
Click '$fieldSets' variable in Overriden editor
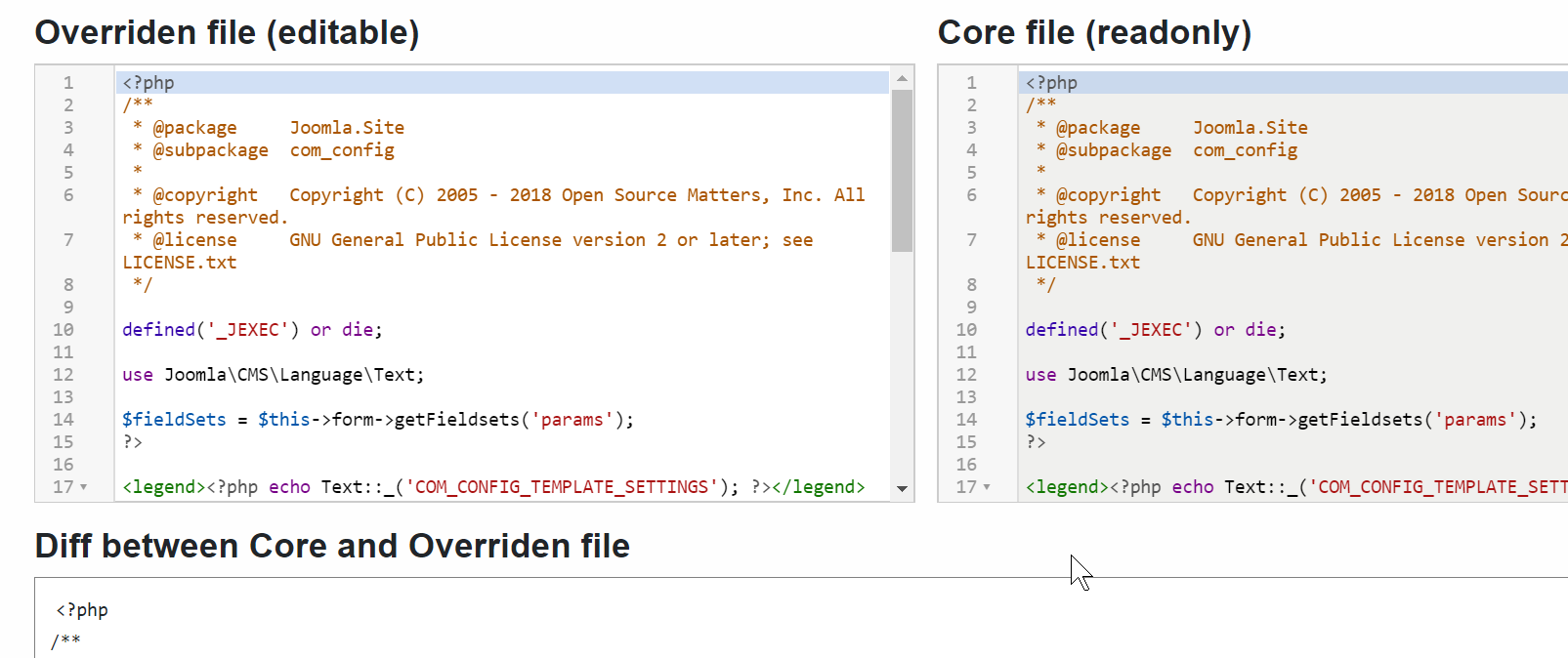(x=174, y=420)
